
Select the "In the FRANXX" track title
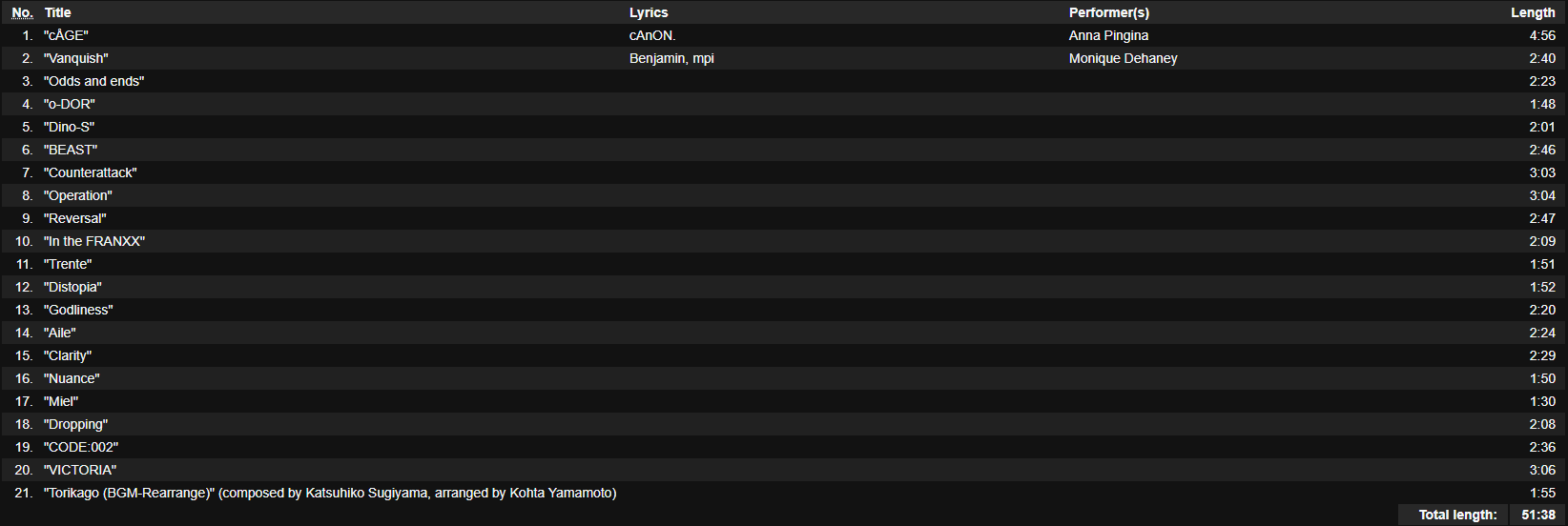[94, 241]
